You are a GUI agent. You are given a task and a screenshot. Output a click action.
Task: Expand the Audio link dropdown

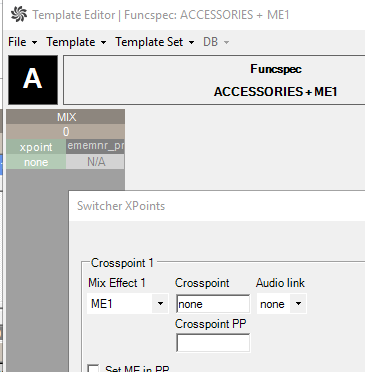click(x=281, y=304)
